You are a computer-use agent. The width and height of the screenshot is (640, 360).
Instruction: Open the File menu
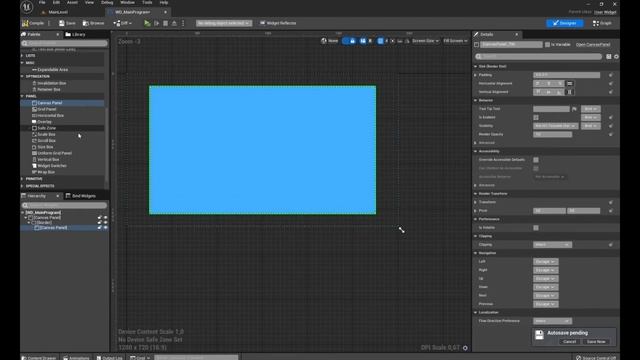click(x=42, y=2)
